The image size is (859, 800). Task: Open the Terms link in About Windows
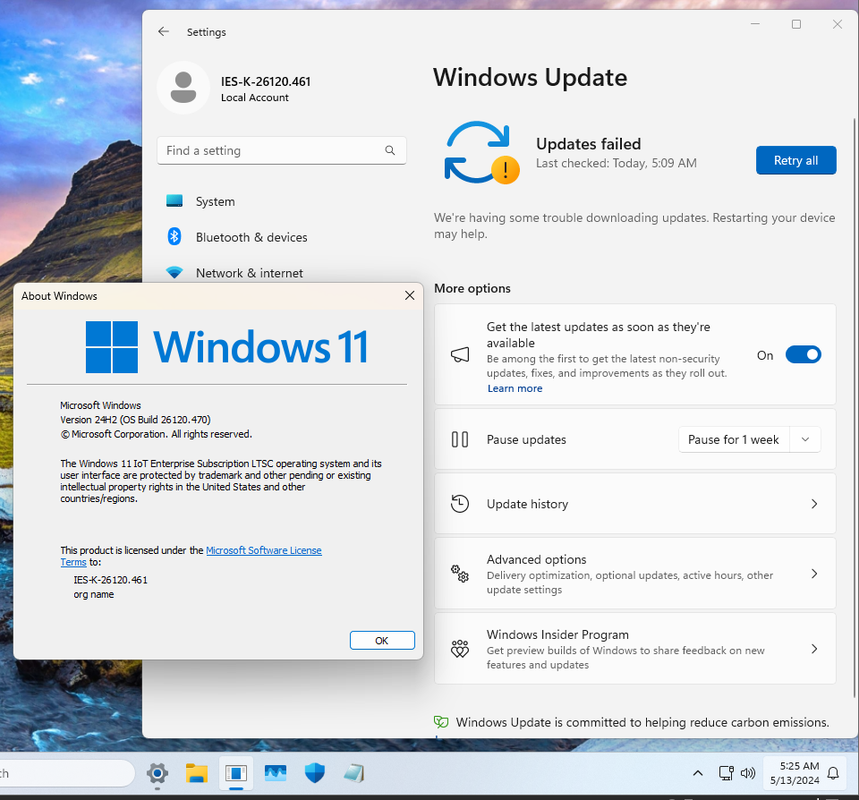(73, 562)
